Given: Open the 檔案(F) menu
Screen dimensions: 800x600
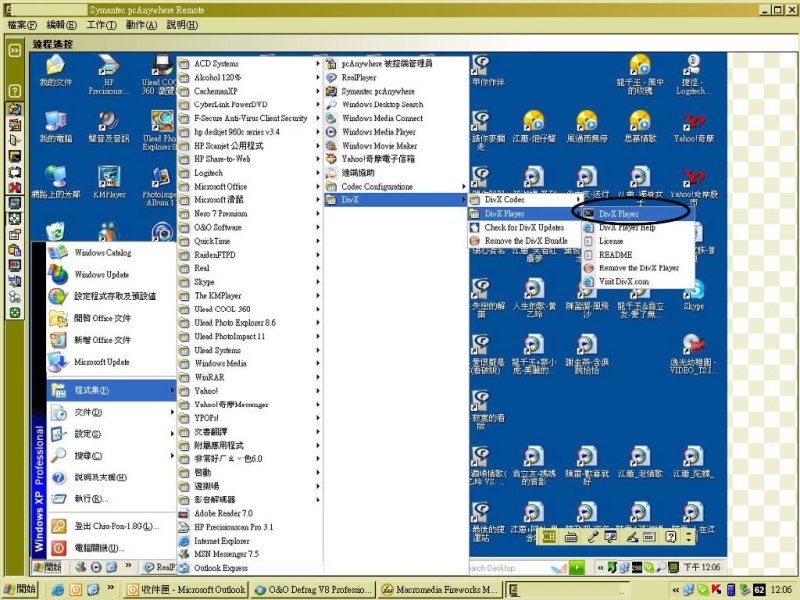Looking at the screenshot, I should tap(22, 25).
